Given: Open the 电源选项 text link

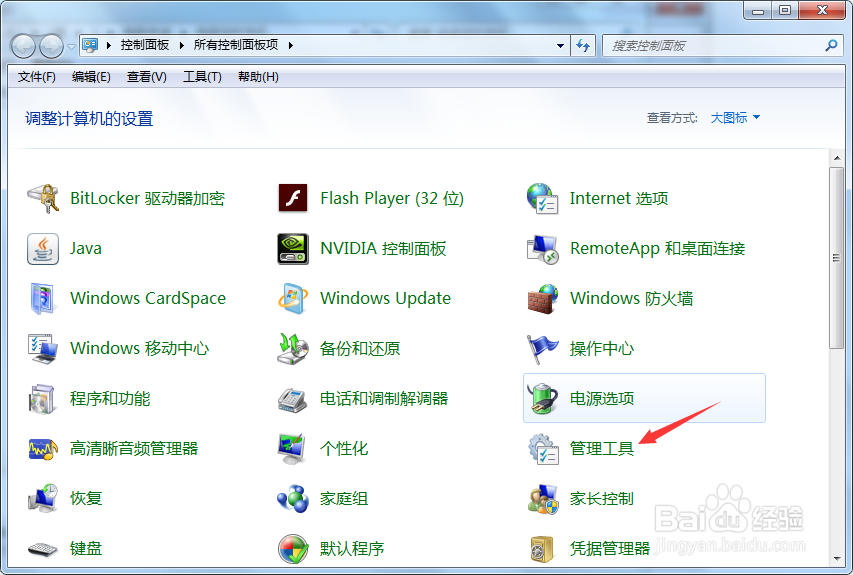Looking at the screenshot, I should point(602,399).
